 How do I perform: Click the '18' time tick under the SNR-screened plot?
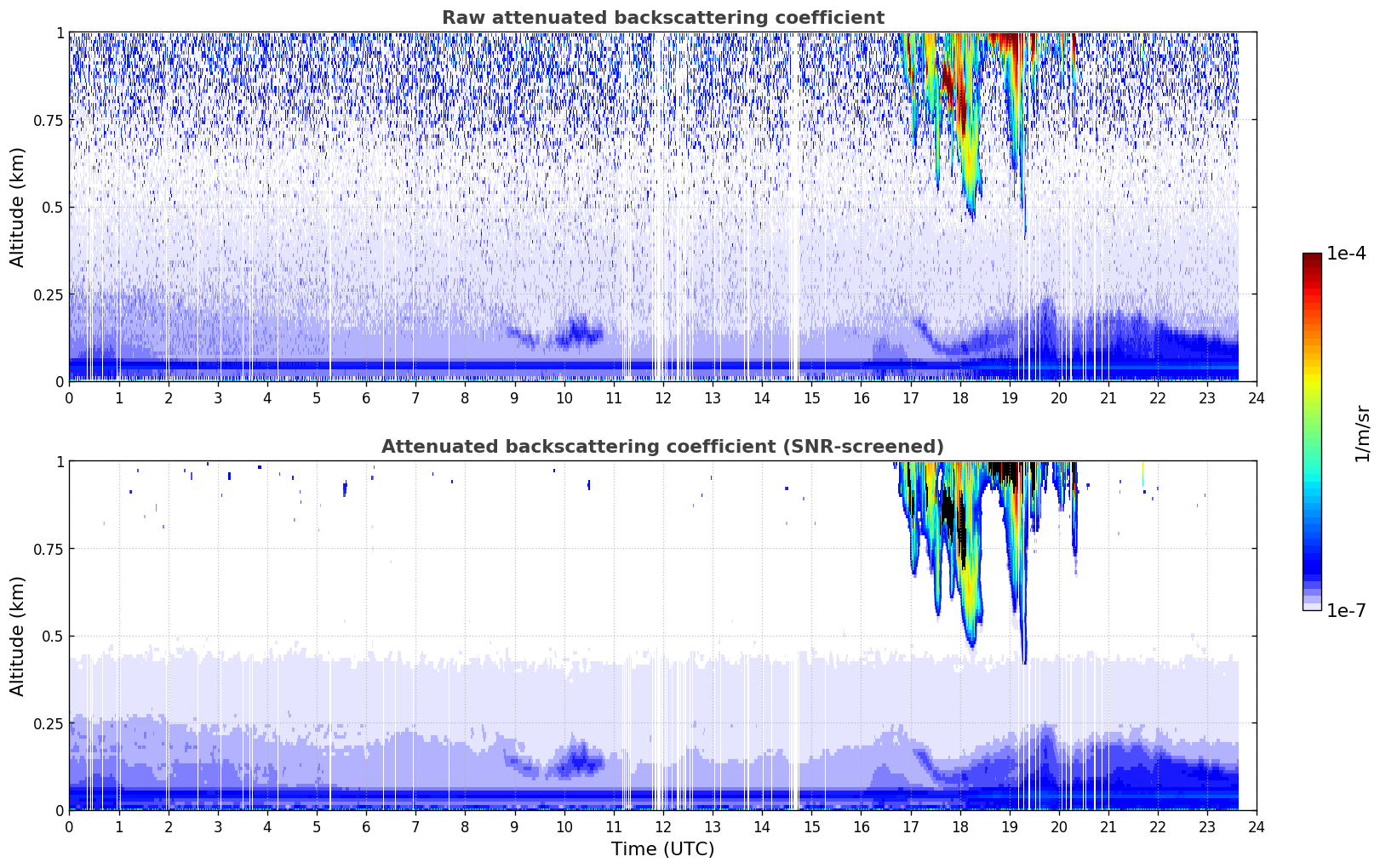(x=959, y=826)
